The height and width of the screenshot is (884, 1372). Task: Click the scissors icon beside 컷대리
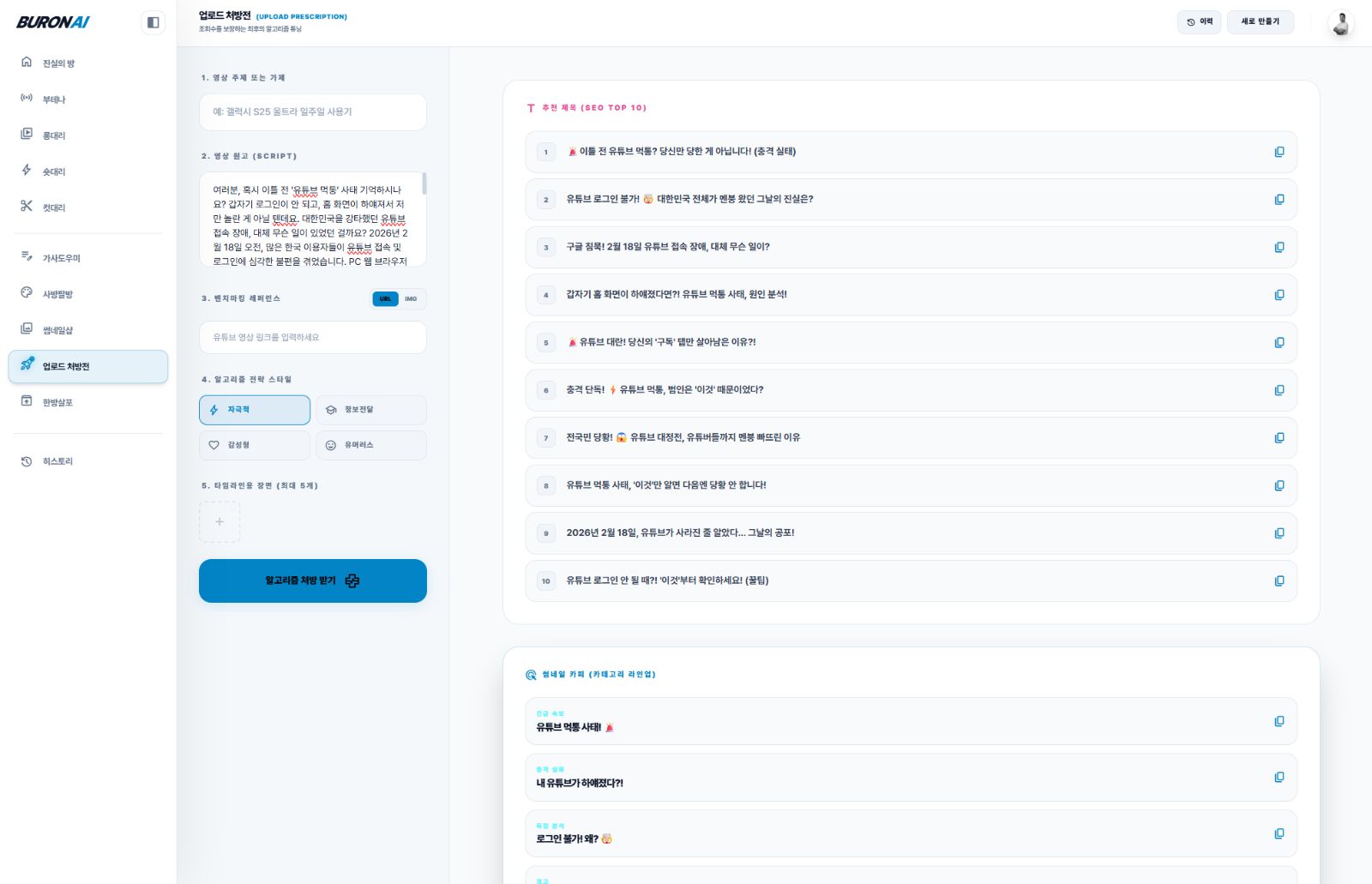[27, 207]
